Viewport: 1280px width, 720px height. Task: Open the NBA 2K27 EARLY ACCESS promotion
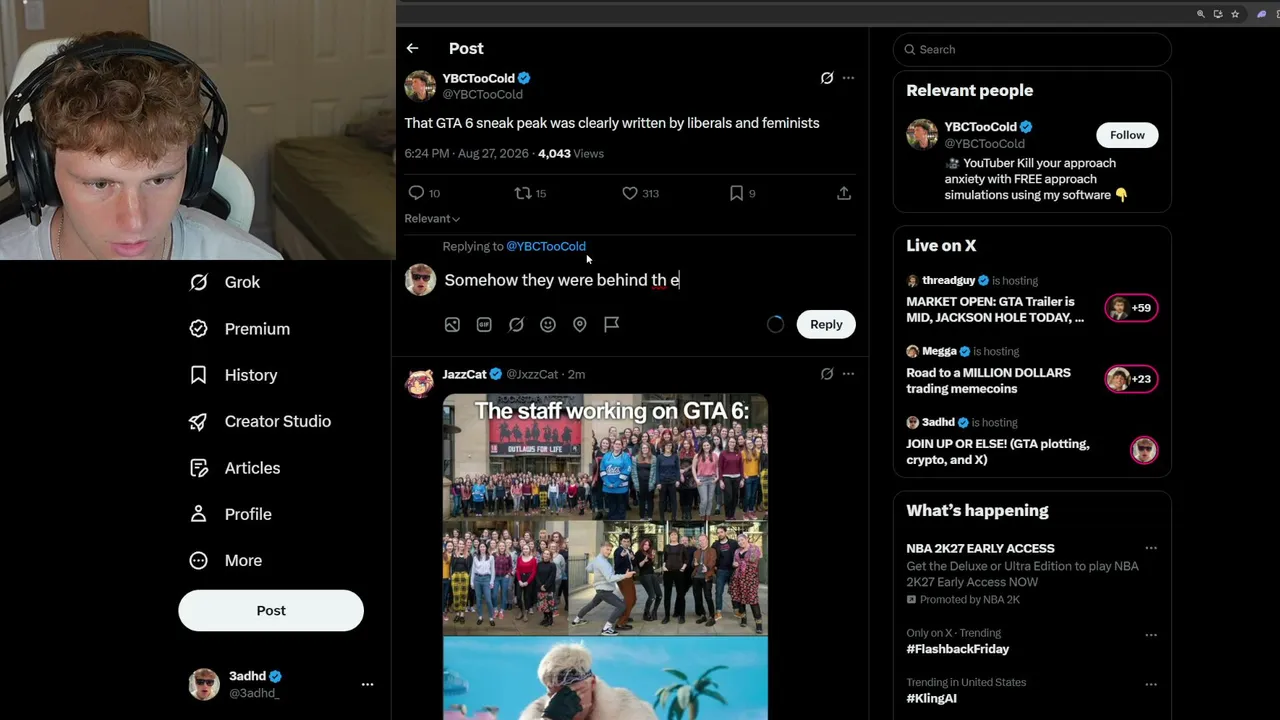tap(980, 548)
